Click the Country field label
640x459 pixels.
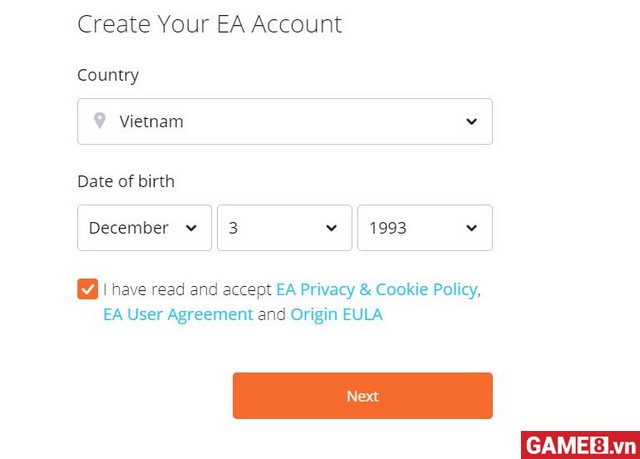click(x=108, y=75)
